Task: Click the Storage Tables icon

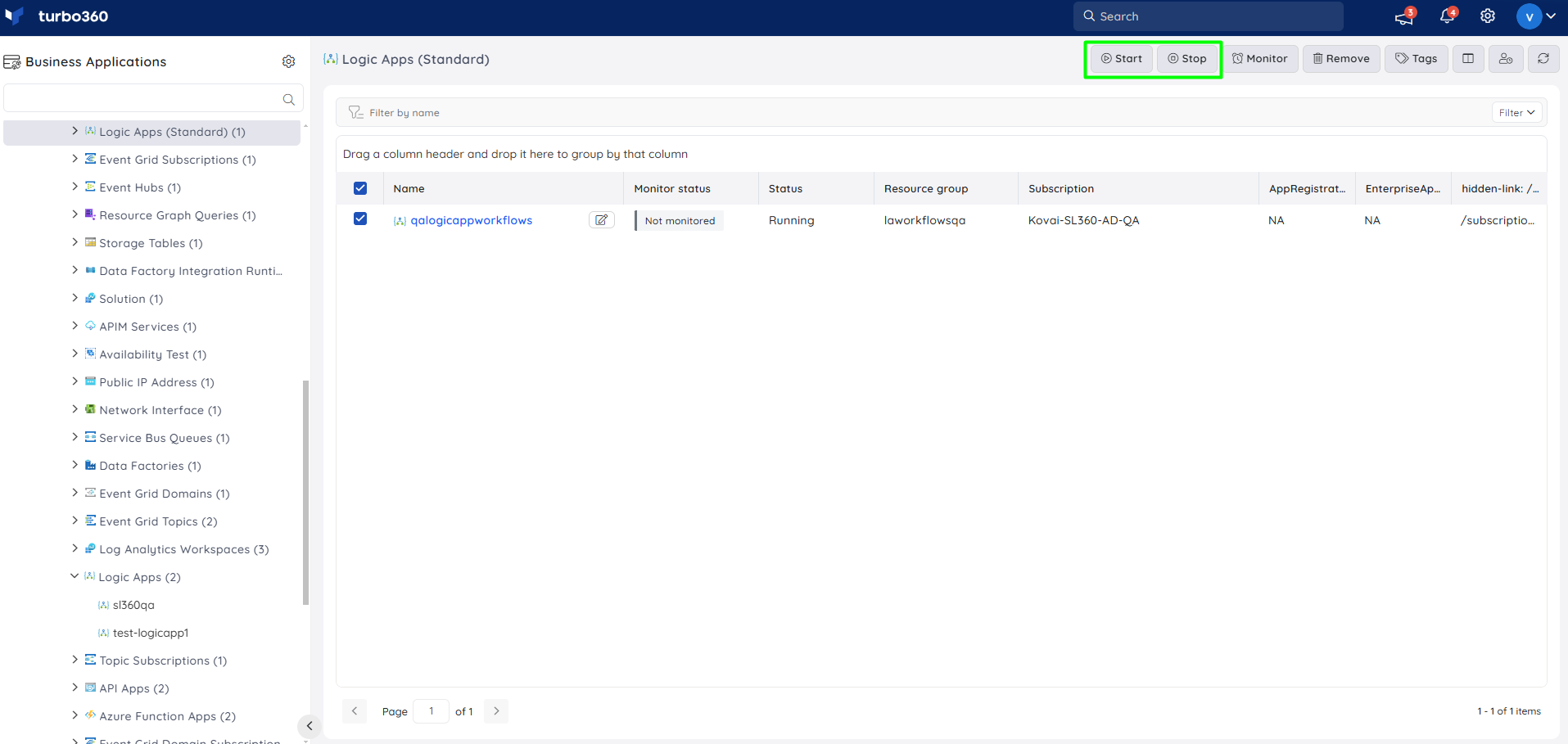Action: pos(91,242)
